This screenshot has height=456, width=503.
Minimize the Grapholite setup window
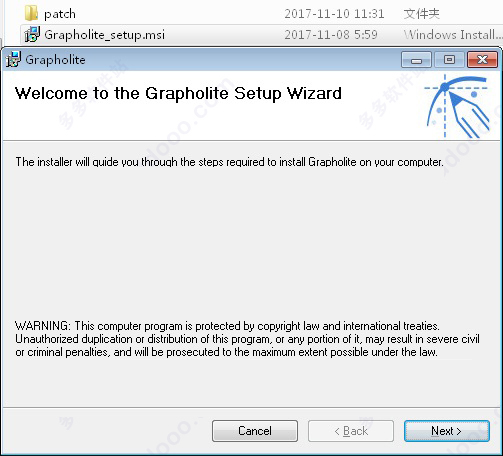coord(416,60)
